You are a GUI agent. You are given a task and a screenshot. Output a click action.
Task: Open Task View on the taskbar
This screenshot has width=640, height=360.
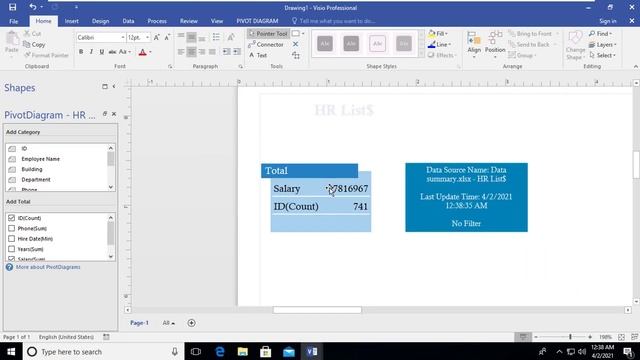tap(196, 351)
